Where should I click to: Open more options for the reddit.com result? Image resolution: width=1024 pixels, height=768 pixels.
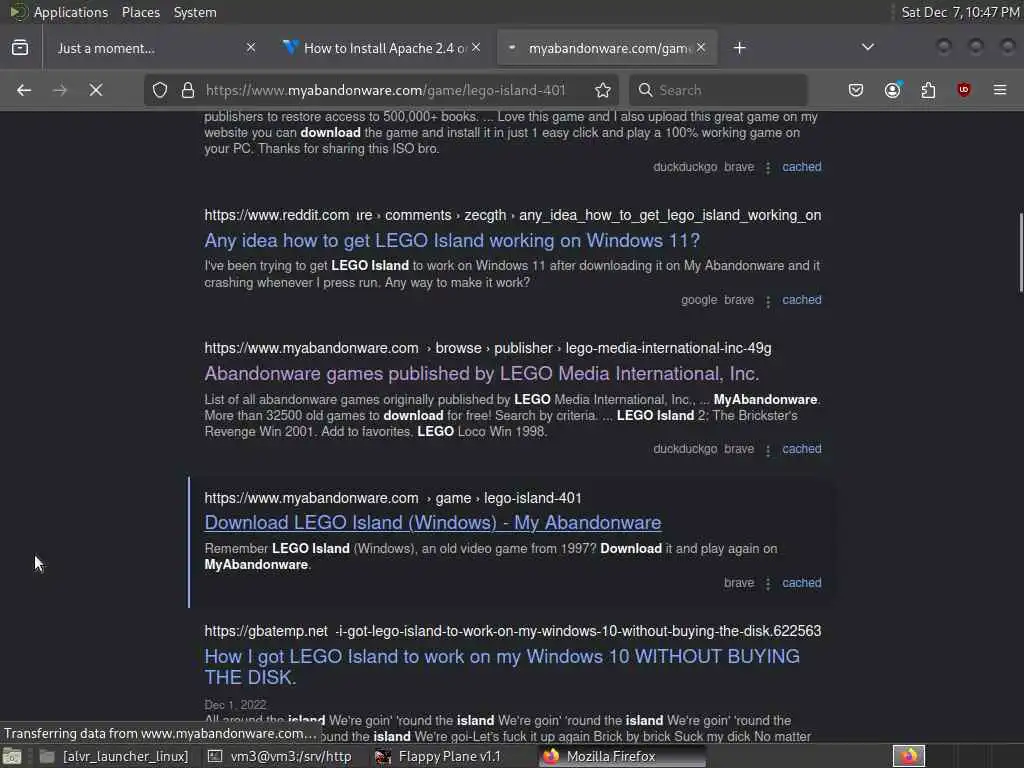768,301
